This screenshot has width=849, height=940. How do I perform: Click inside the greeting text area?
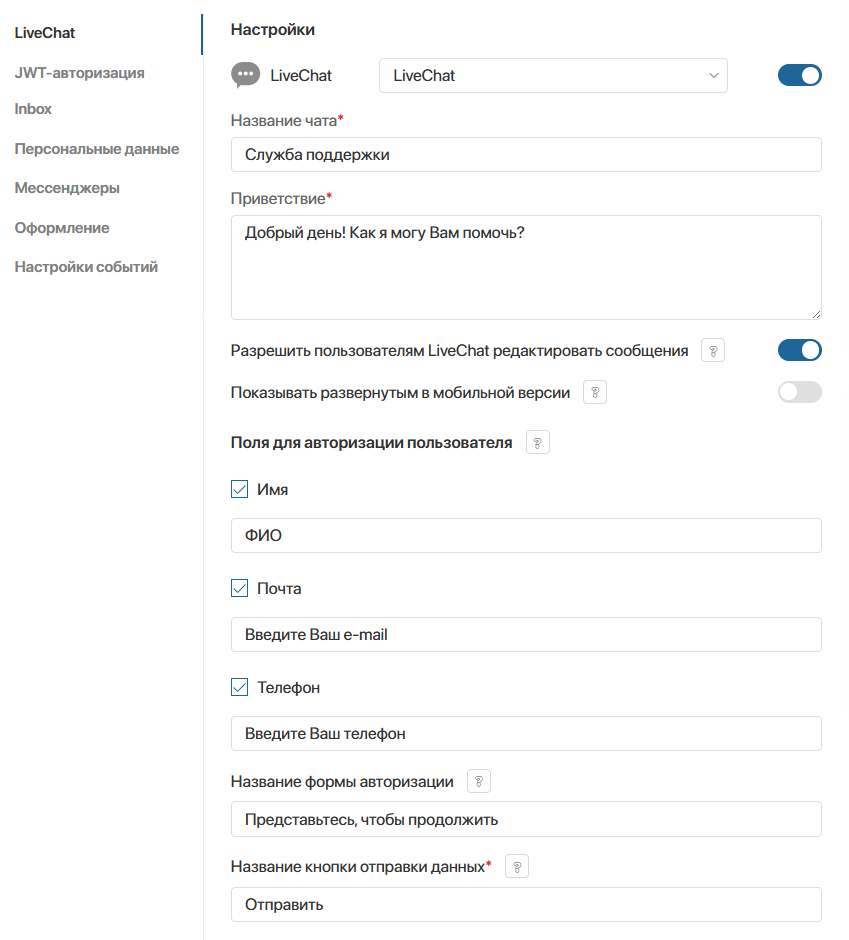526,267
